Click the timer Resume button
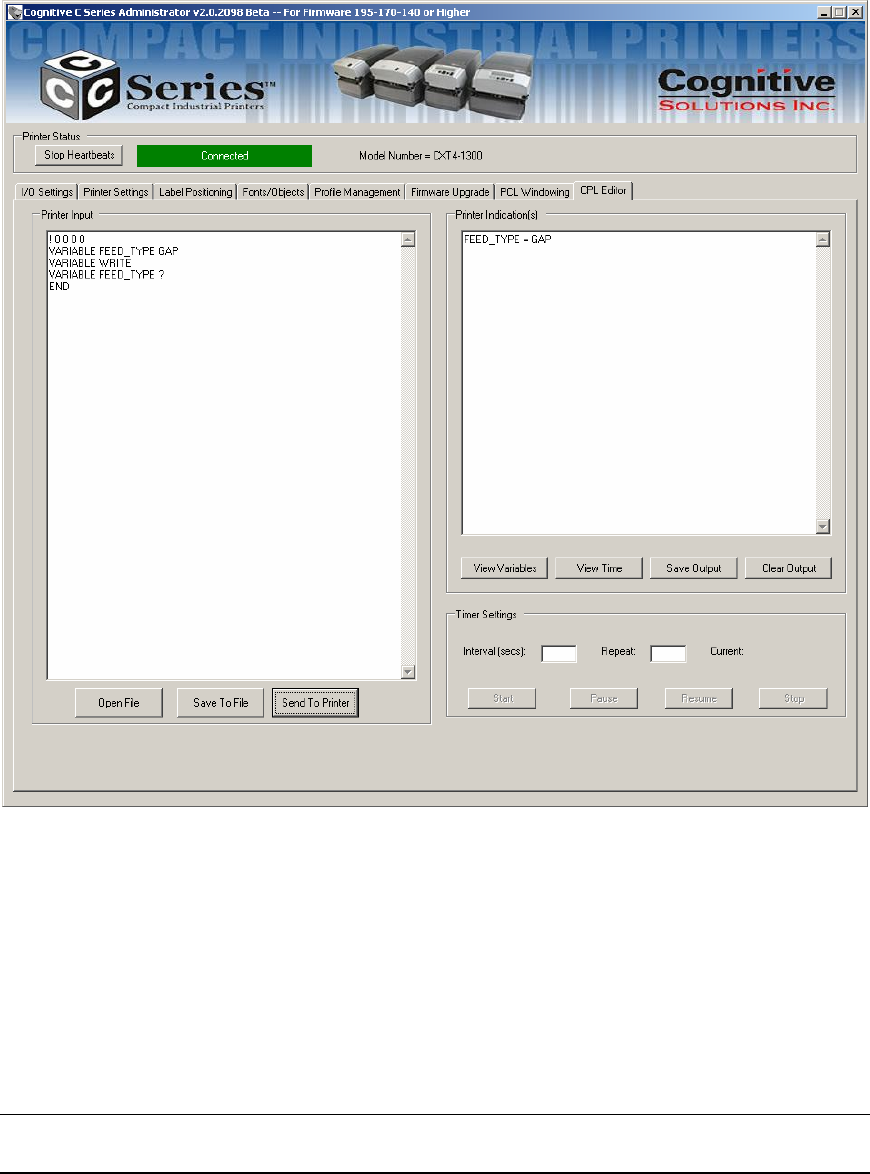870x1174 pixels. 699,699
